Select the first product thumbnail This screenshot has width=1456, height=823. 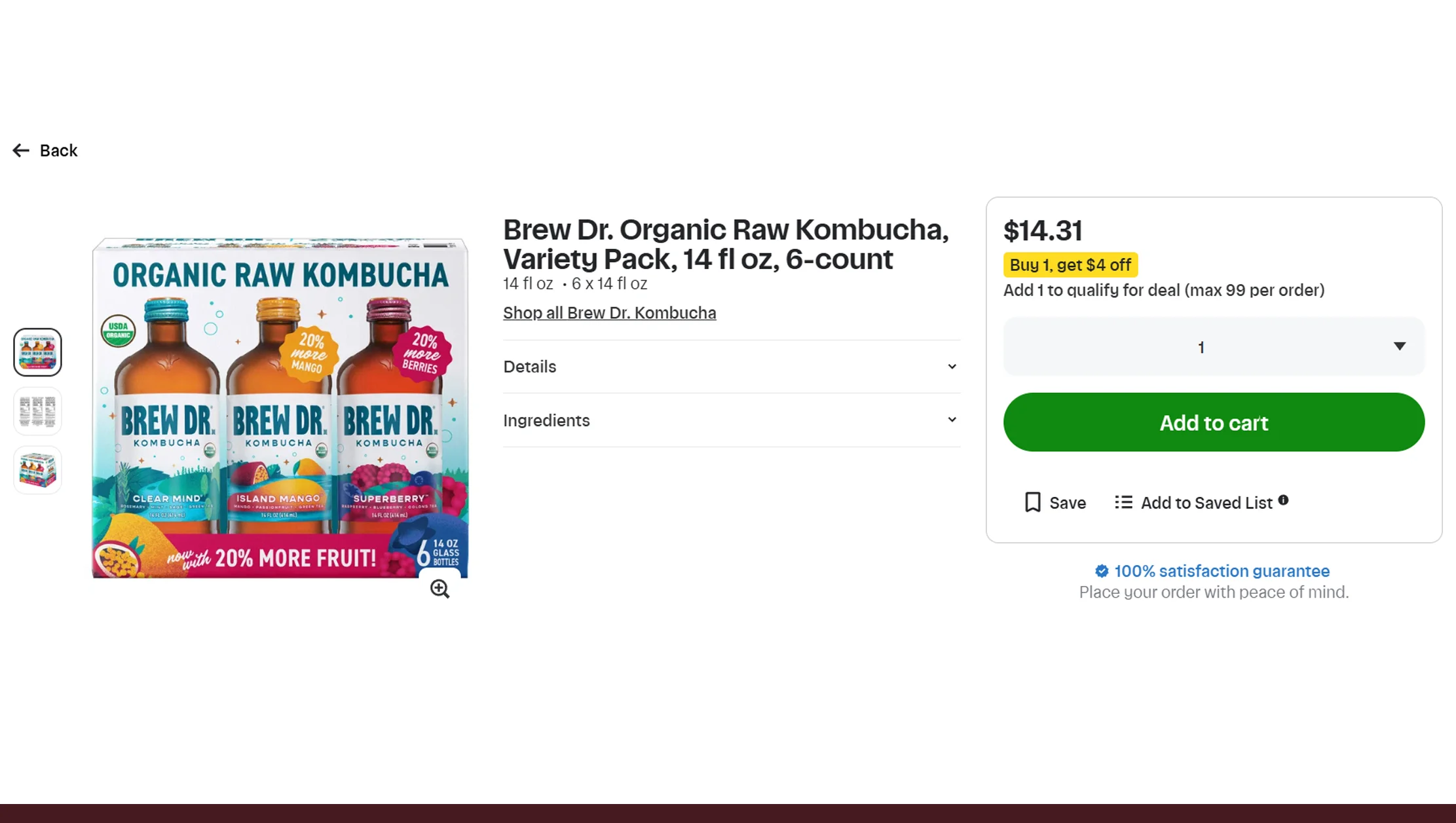coord(37,352)
